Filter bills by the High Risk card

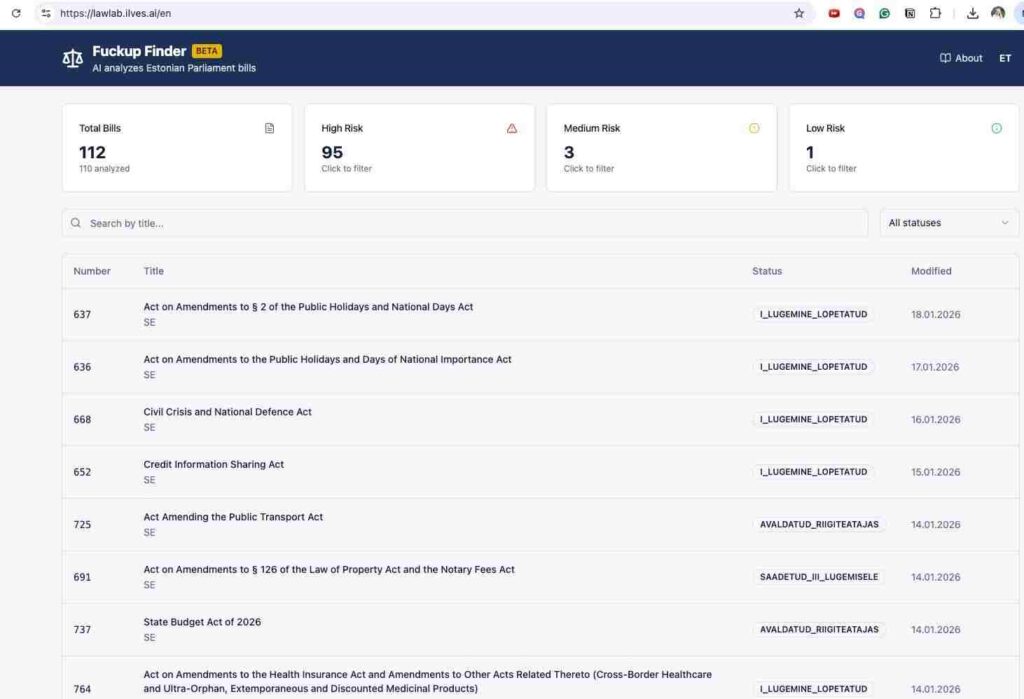coord(419,148)
